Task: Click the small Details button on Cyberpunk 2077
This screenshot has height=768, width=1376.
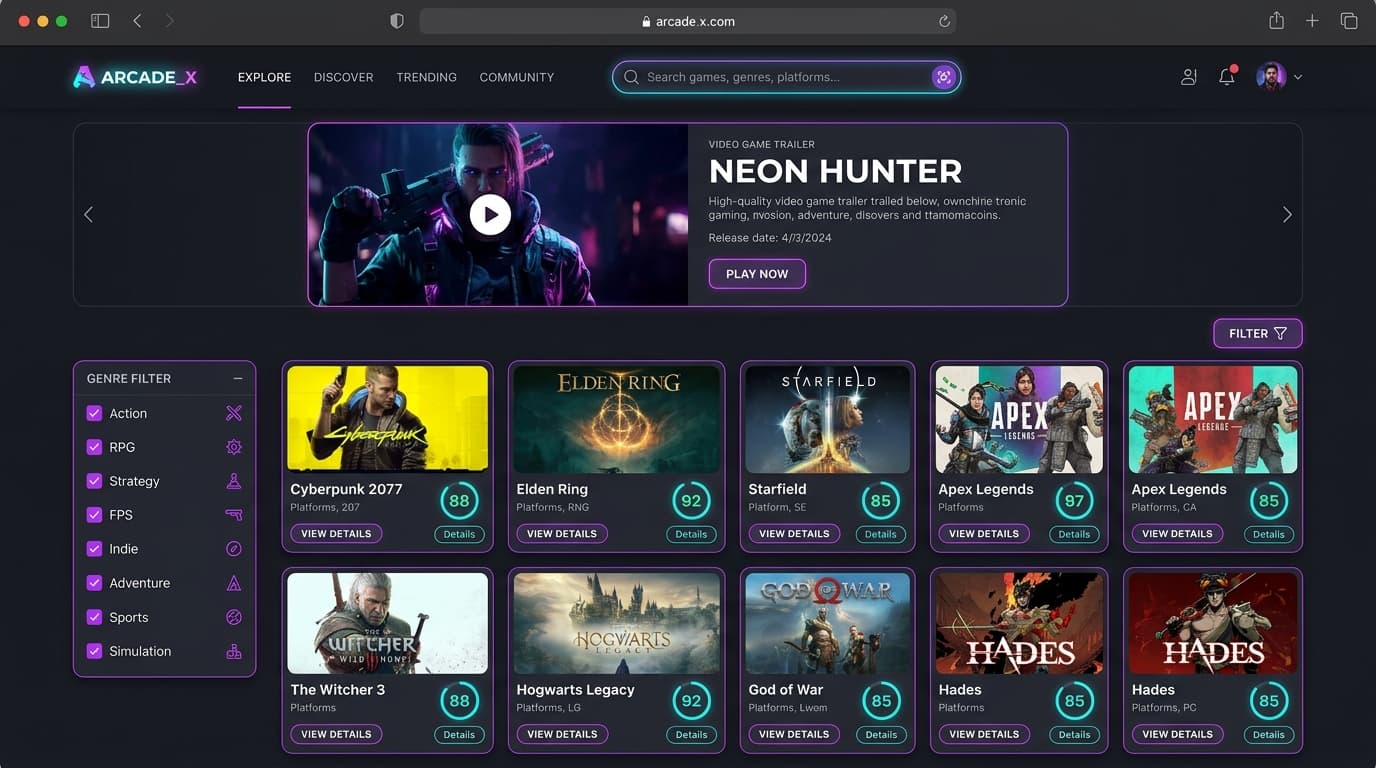Action: click(459, 534)
